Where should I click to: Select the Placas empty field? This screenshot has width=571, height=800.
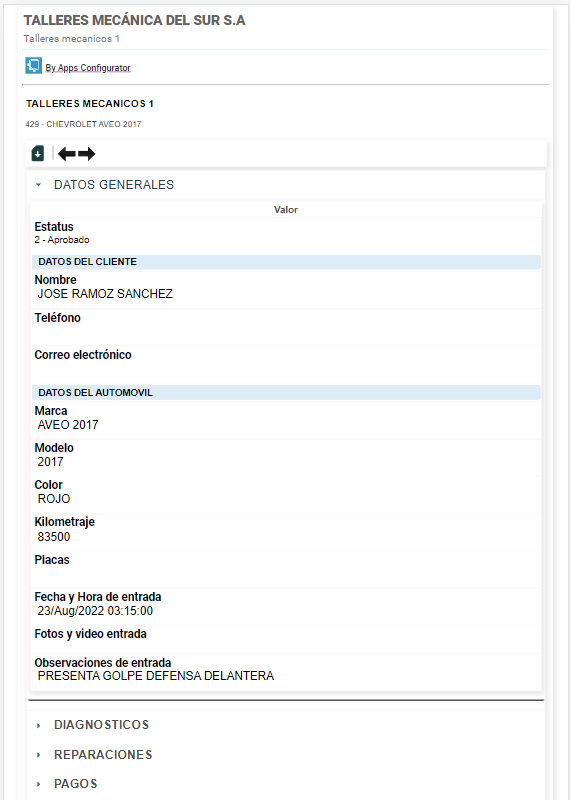point(286,569)
